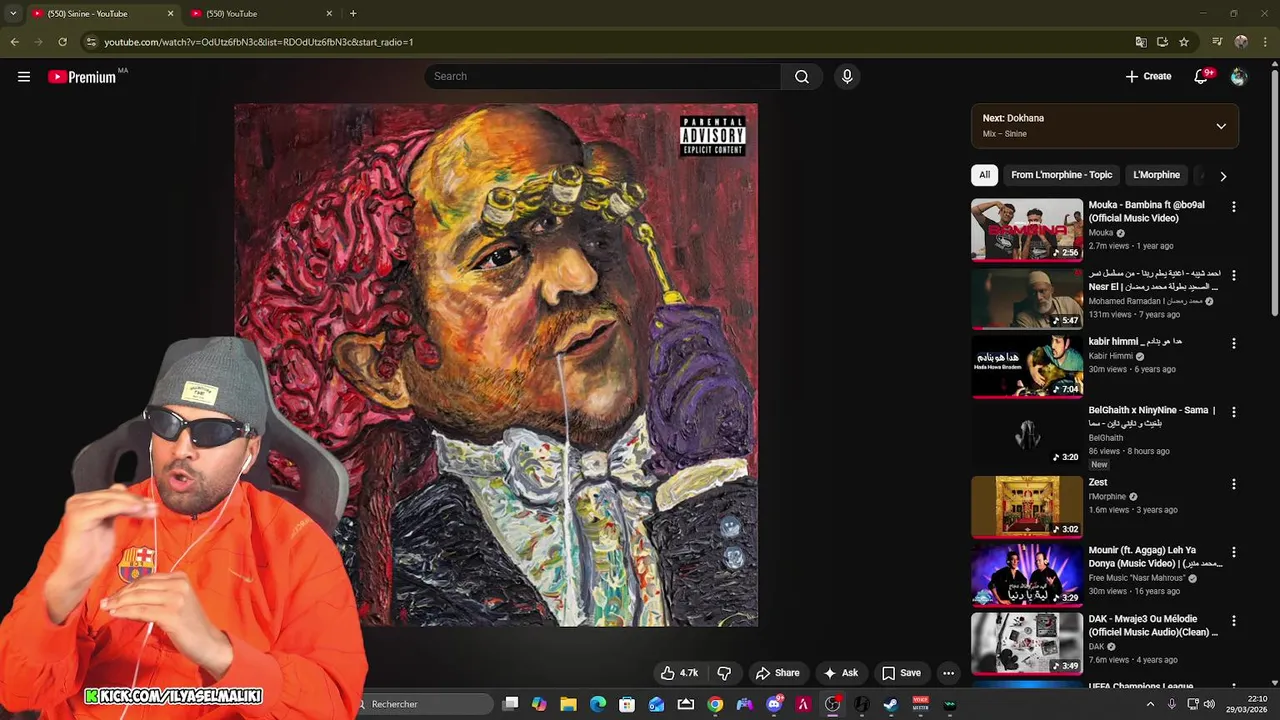
Task: Go back with browser back arrow
Action: click(x=14, y=42)
